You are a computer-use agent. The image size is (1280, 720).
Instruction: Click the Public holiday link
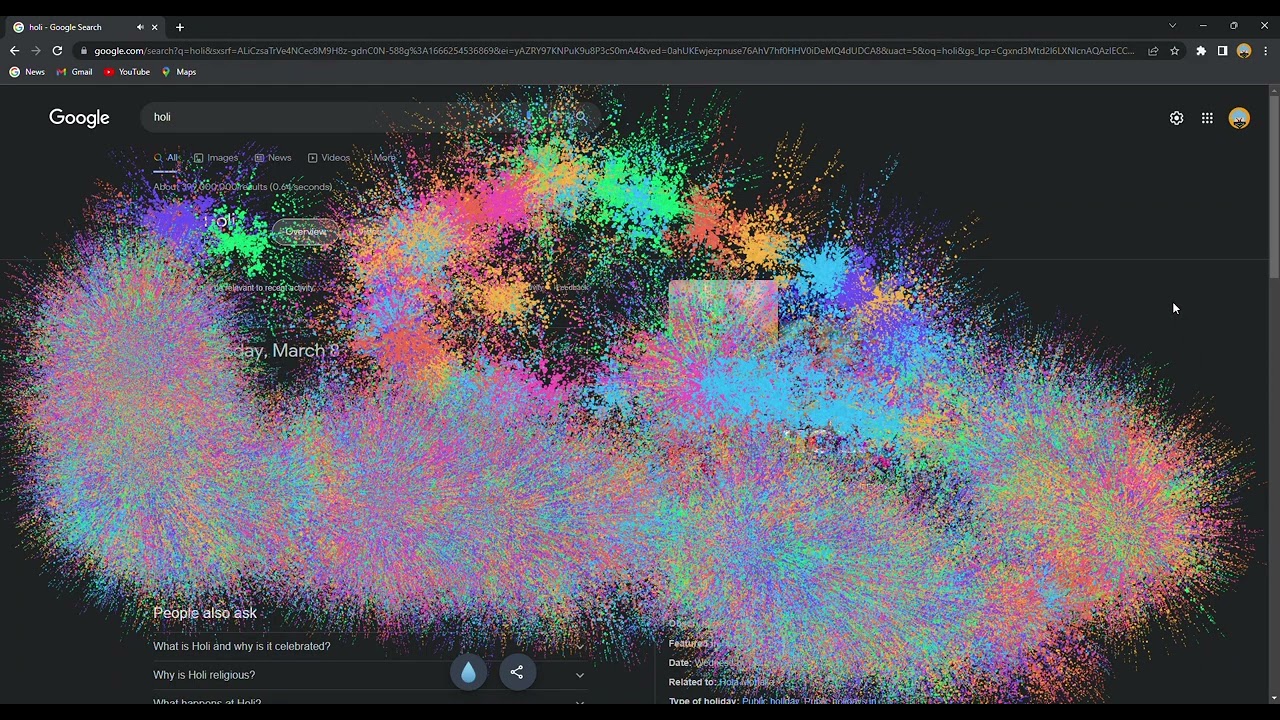pyautogui.click(x=770, y=701)
